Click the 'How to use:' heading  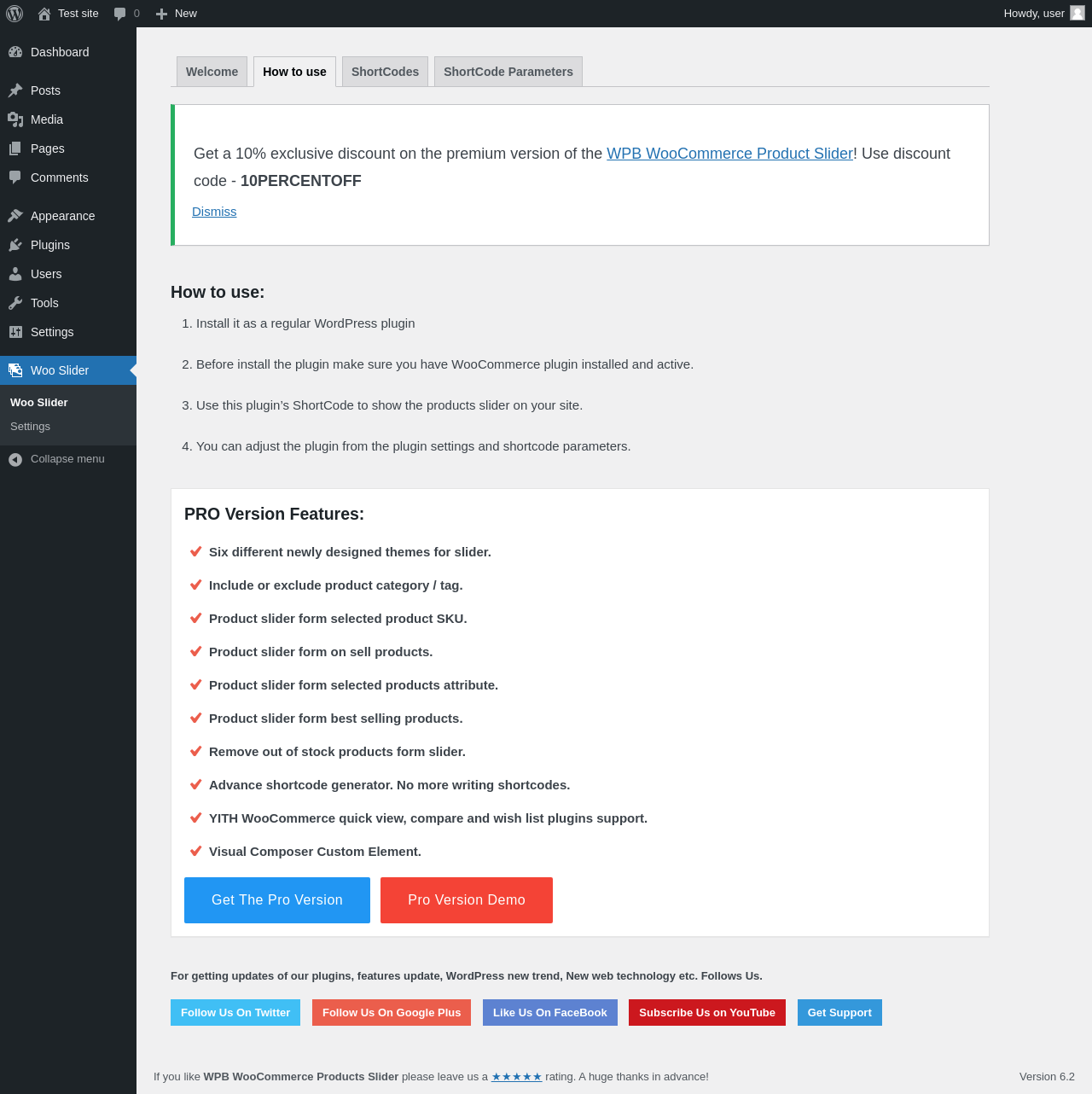click(x=218, y=292)
